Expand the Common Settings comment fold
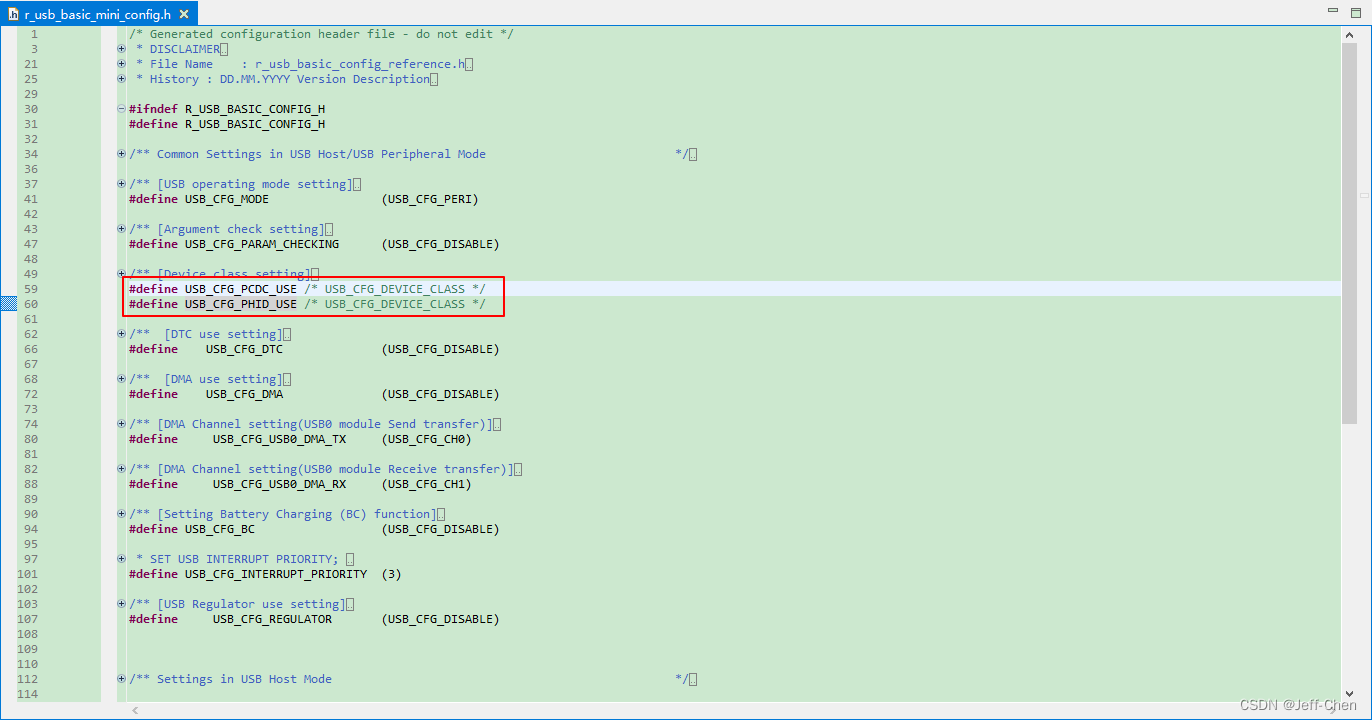 coord(121,154)
